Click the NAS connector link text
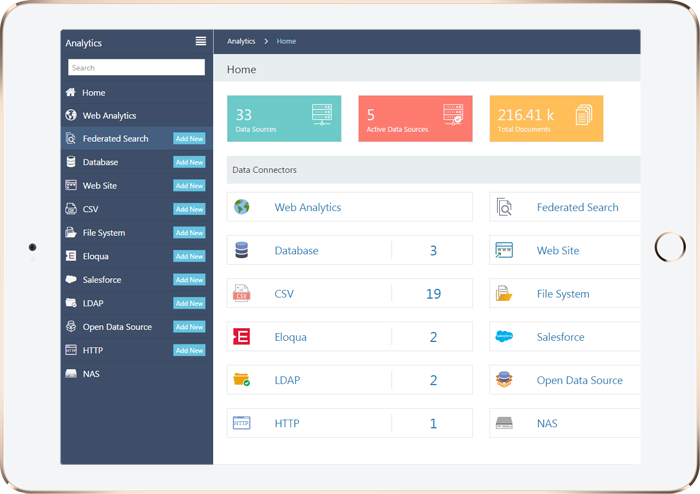700x494 pixels. tap(547, 423)
